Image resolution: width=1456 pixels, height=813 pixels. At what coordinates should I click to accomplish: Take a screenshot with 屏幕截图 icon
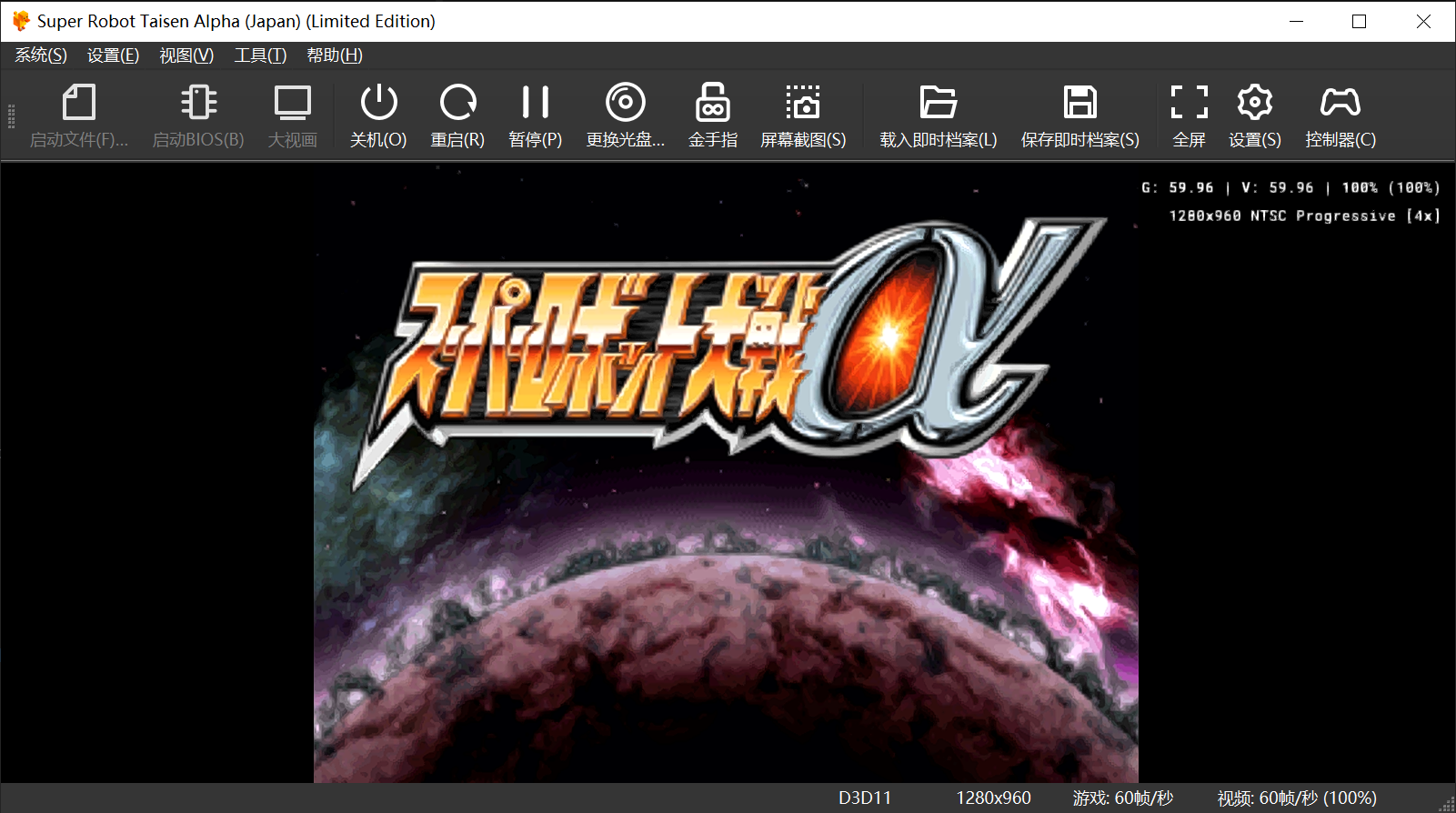(803, 103)
